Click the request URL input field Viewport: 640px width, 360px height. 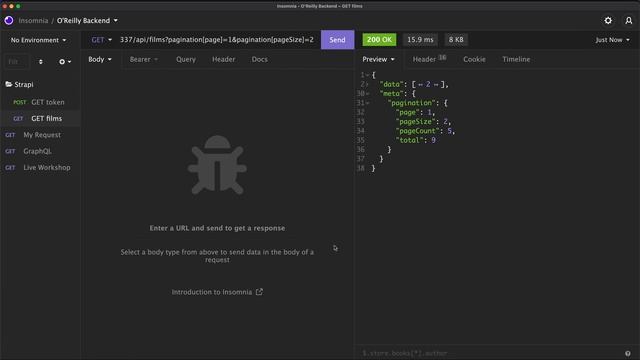tap(217, 40)
